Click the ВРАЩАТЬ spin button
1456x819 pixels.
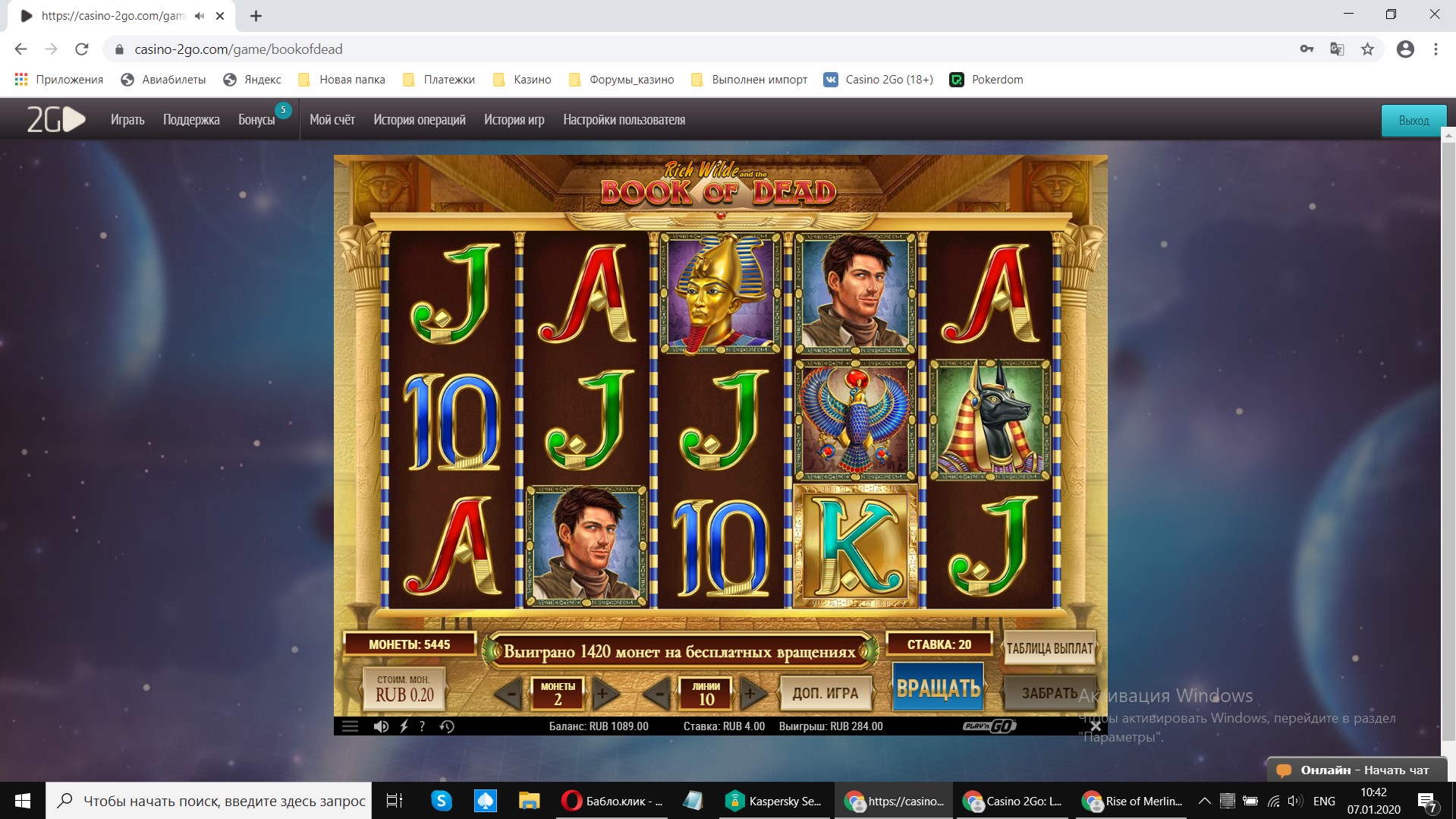[x=939, y=688]
